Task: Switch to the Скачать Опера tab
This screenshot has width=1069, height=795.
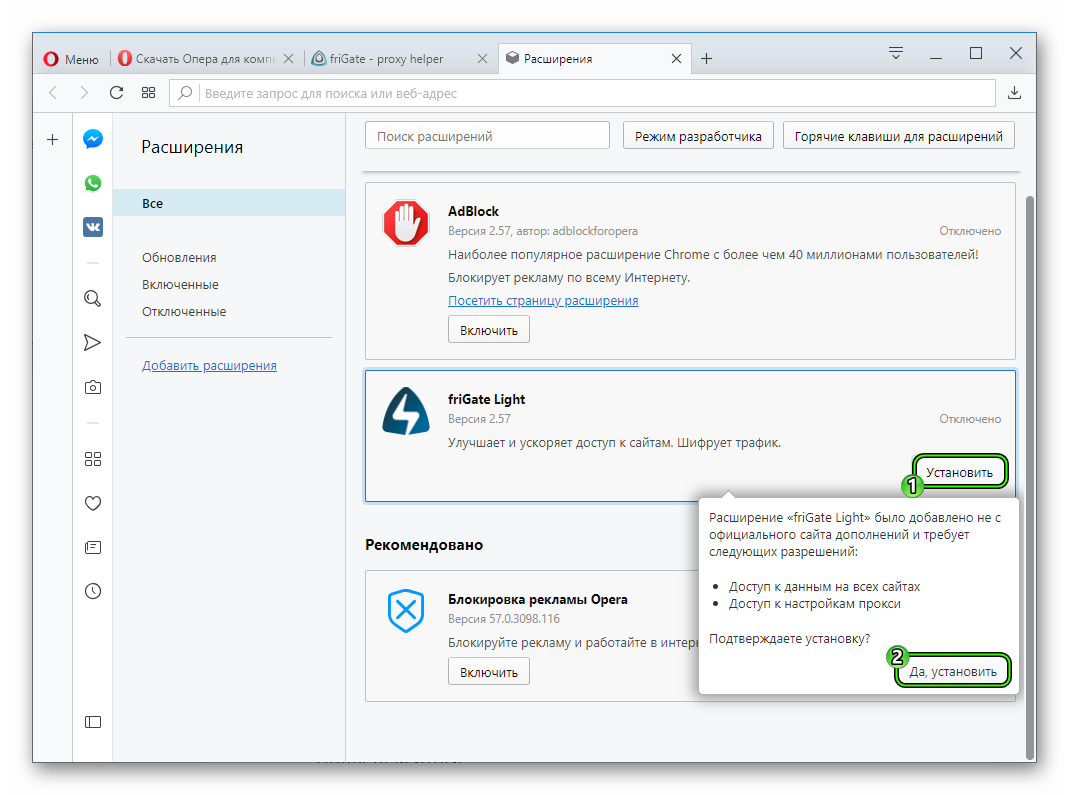Action: coord(196,59)
